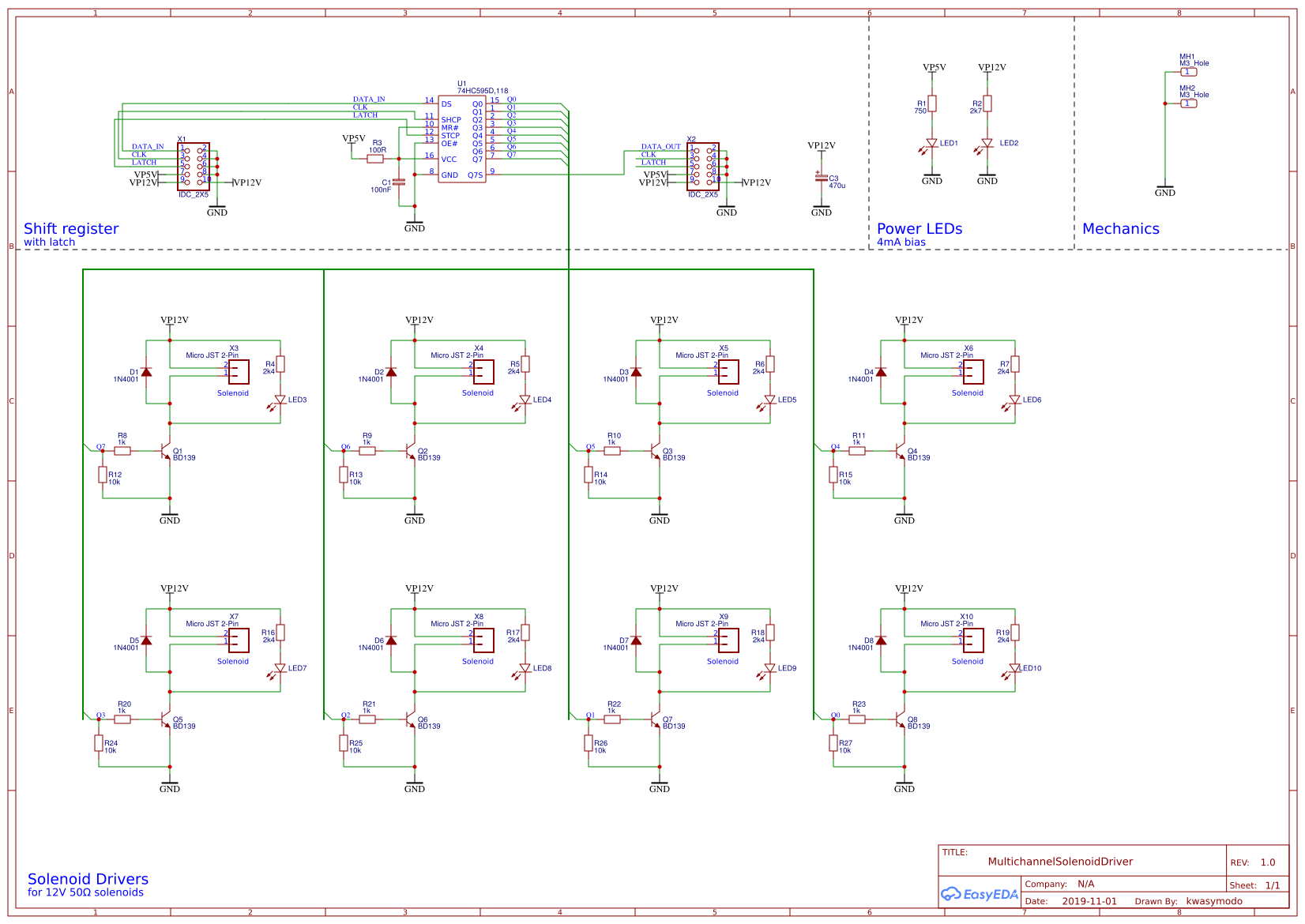Click the LED1 indicator symbol

point(931,143)
